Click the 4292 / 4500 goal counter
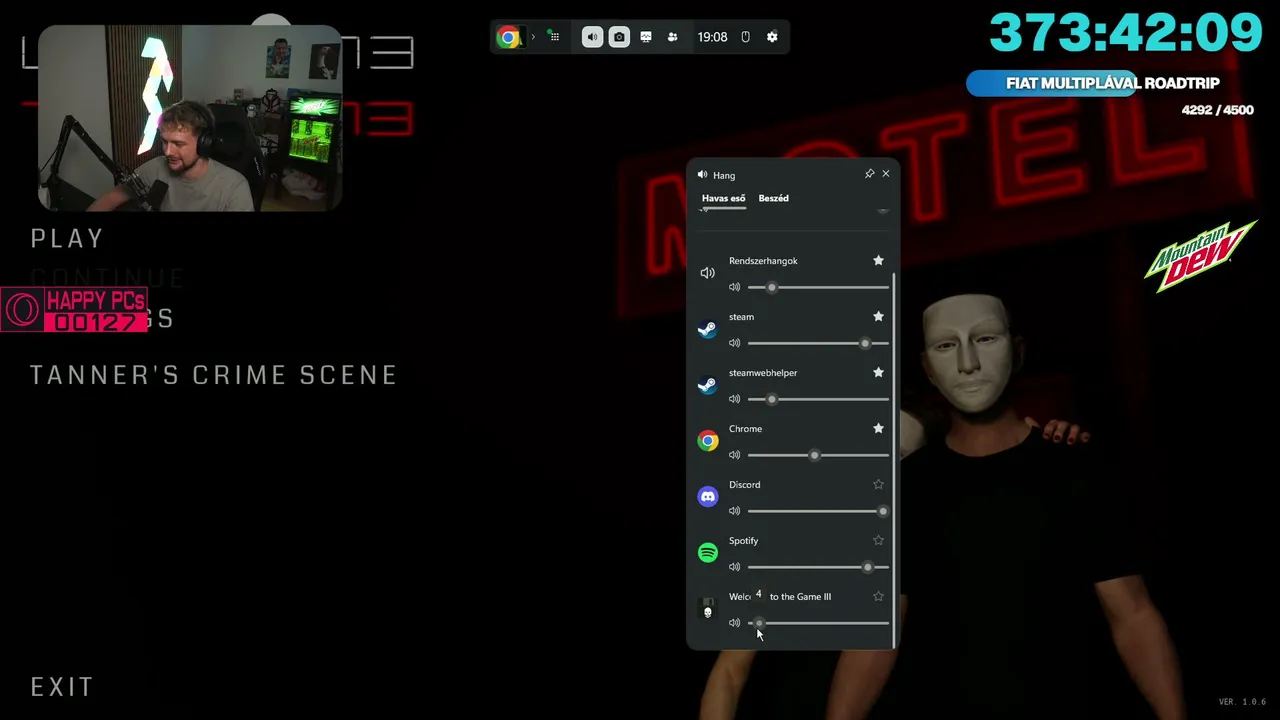Viewport: 1280px width, 720px height. [1217, 110]
